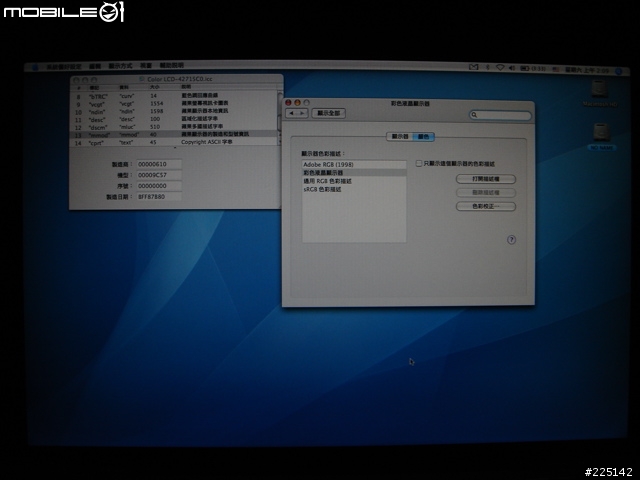Click the 大小 column header in ICC window
The image size is (640, 480).
click(154, 87)
